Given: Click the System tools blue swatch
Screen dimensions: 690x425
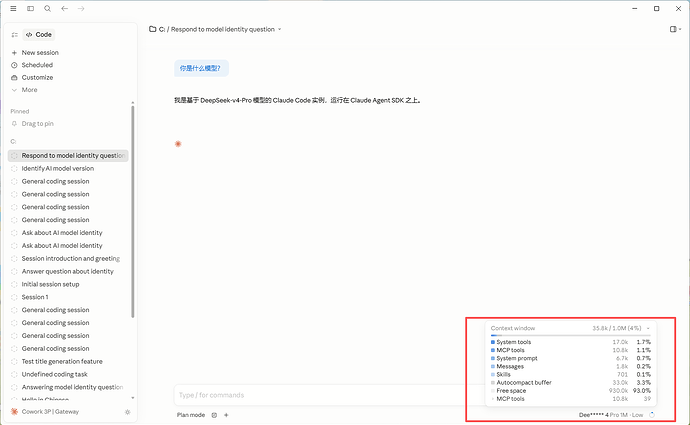Looking at the screenshot, I should [x=493, y=342].
